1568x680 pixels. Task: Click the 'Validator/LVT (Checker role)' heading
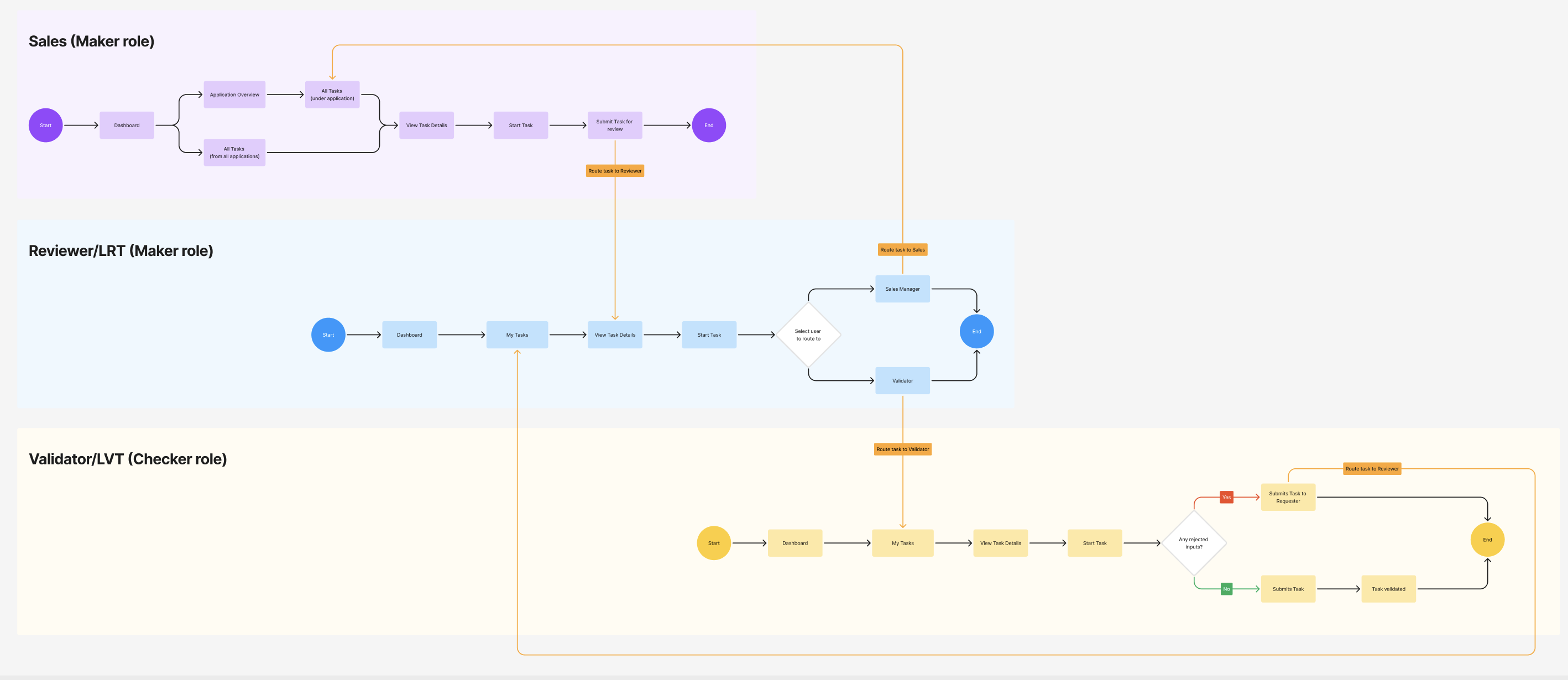pos(128,459)
